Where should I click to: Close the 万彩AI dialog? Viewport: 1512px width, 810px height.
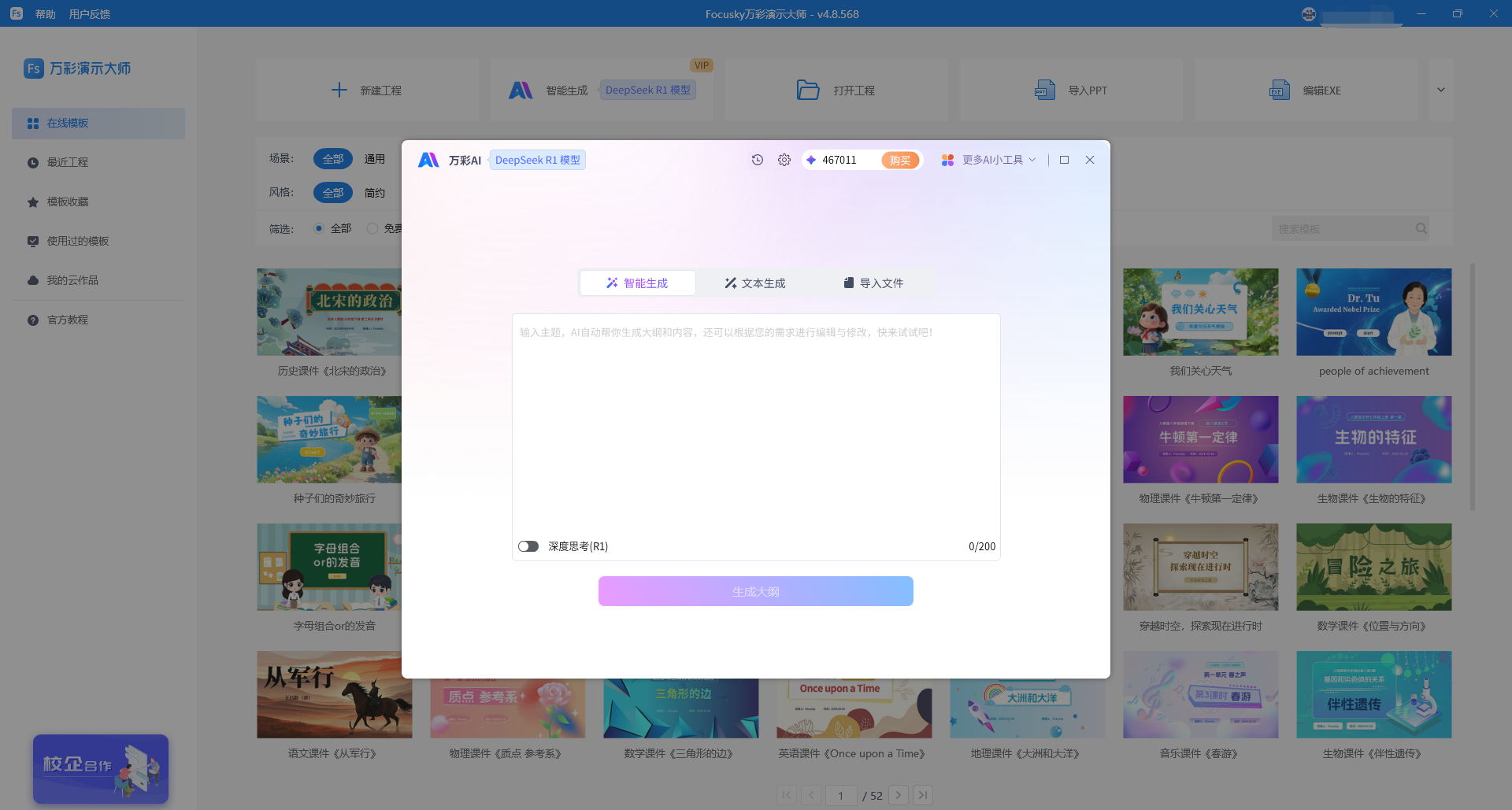[1090, 160]
